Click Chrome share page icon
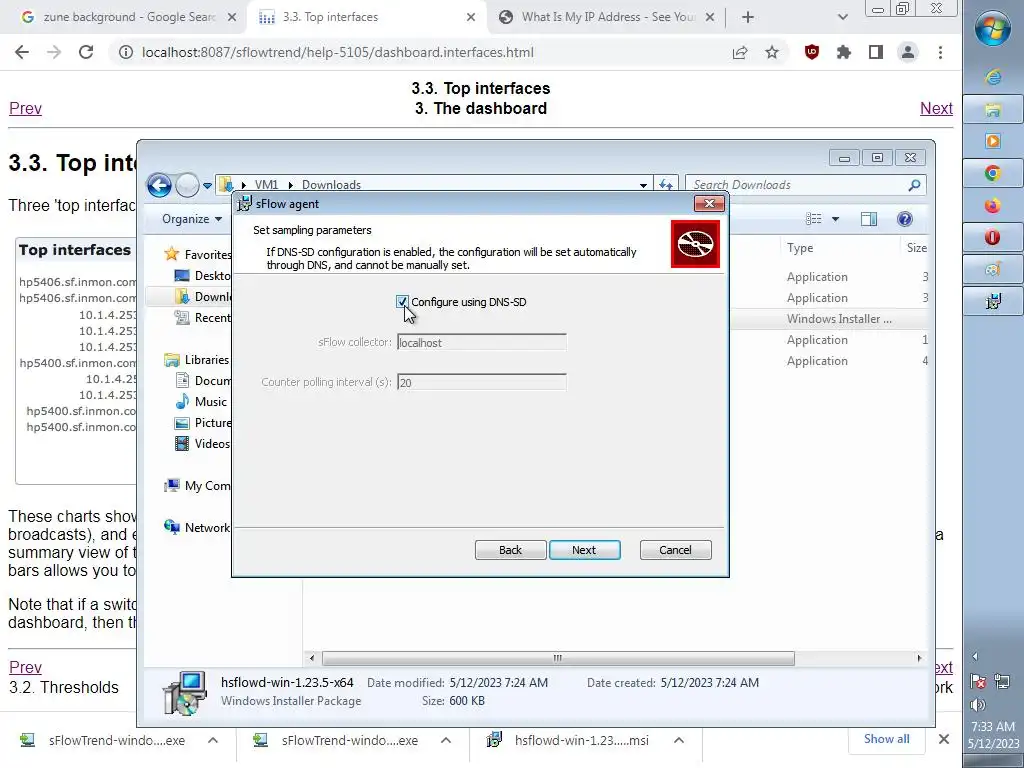The height and width of the screenshot is (768, 1024). pos(740,52)
